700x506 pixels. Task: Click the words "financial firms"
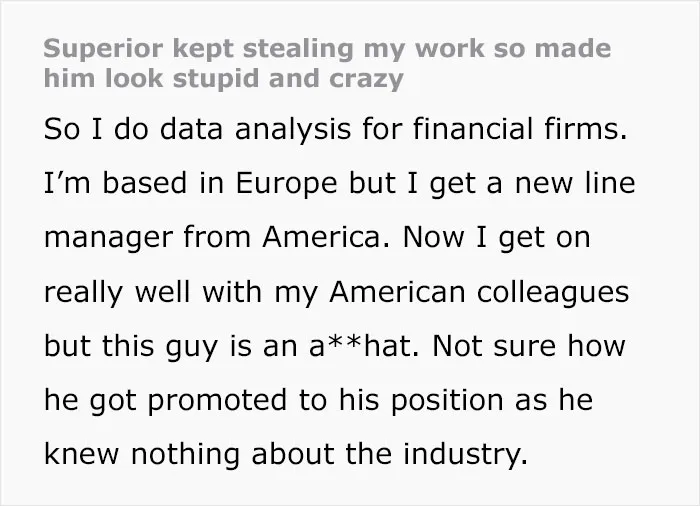point(520,129)
